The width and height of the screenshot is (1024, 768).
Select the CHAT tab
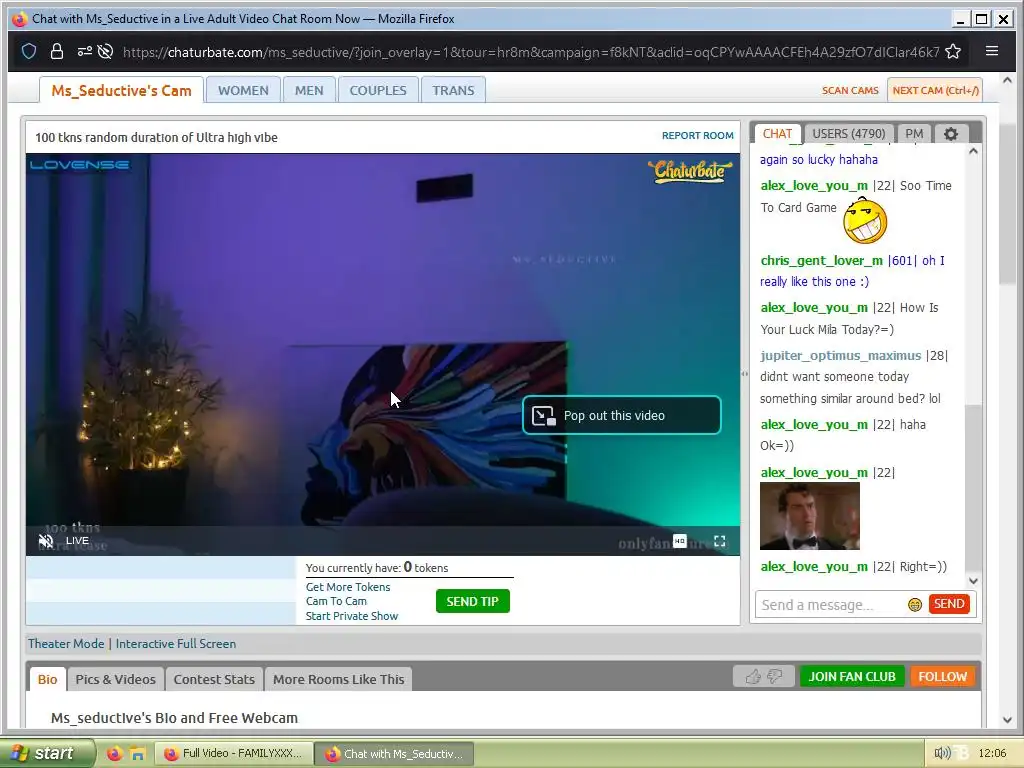(x=776, y=134)
